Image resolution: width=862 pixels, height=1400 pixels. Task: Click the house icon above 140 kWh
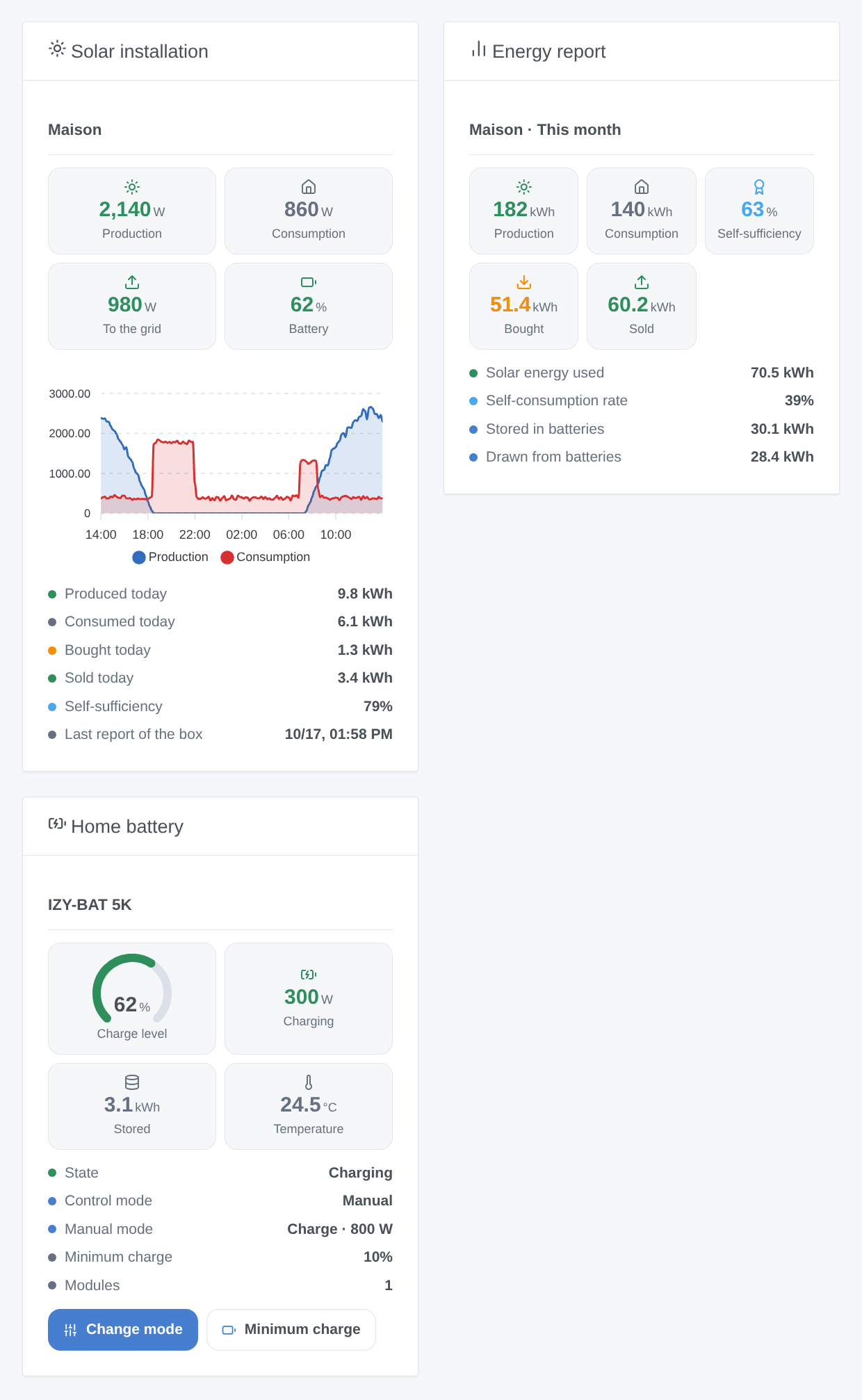click(642, 186)
